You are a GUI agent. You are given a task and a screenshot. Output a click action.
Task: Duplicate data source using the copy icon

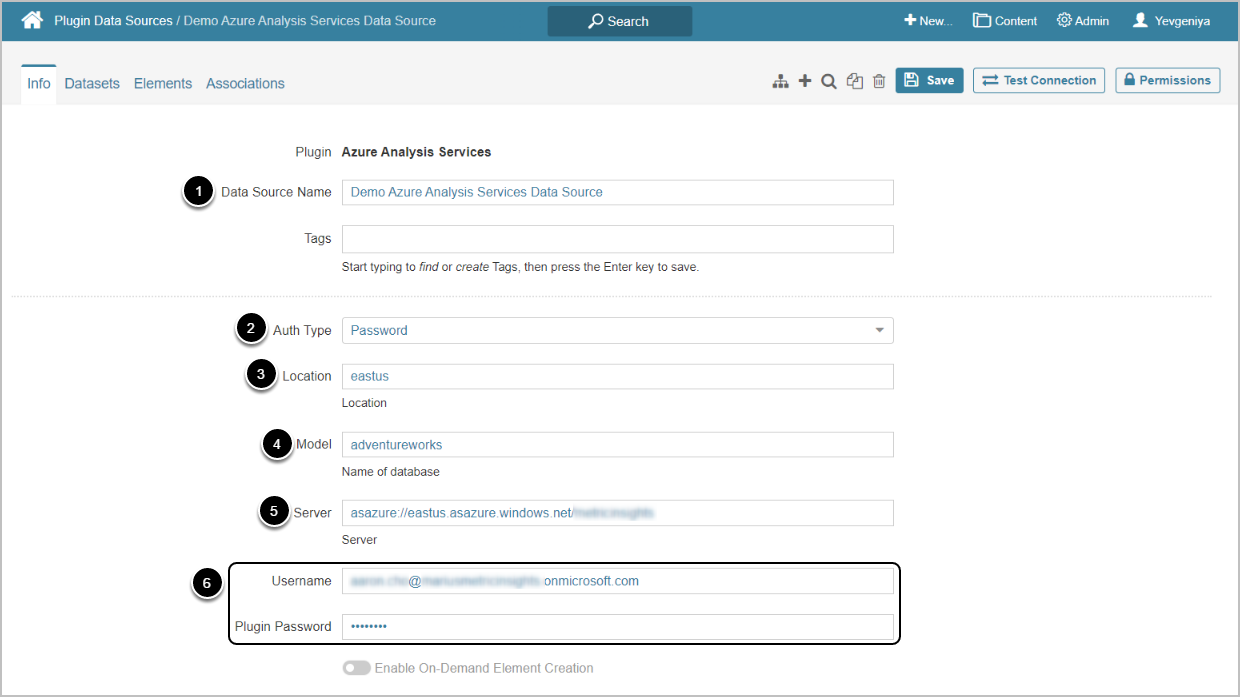tap(854, 81)
